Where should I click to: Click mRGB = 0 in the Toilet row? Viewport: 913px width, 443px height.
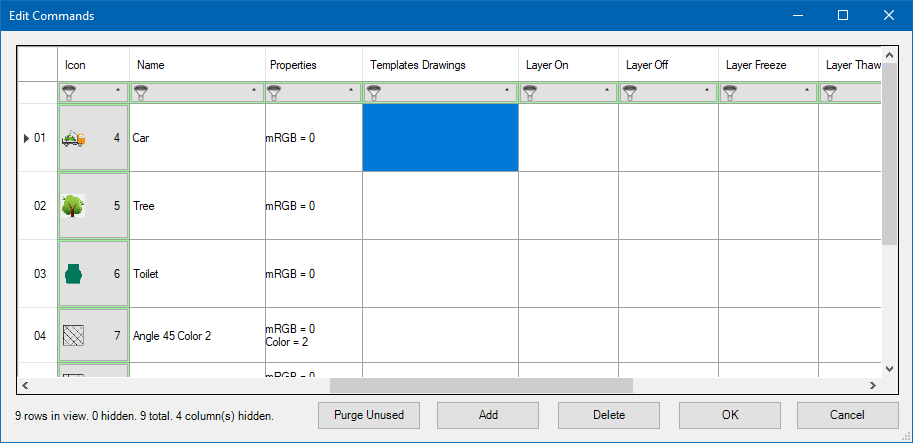(x=314, y=274)
